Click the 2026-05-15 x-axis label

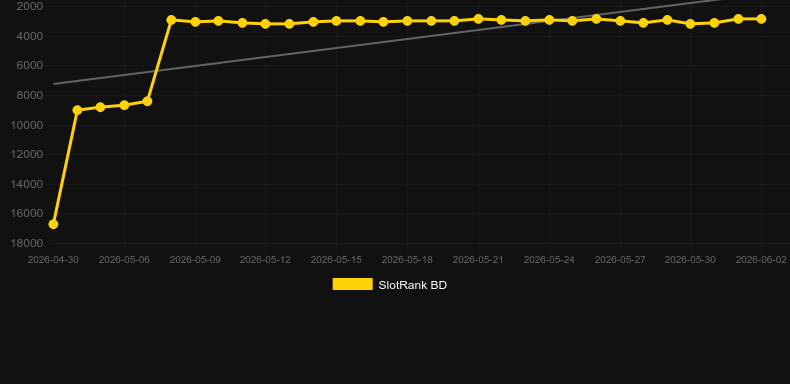click(337, 260)
